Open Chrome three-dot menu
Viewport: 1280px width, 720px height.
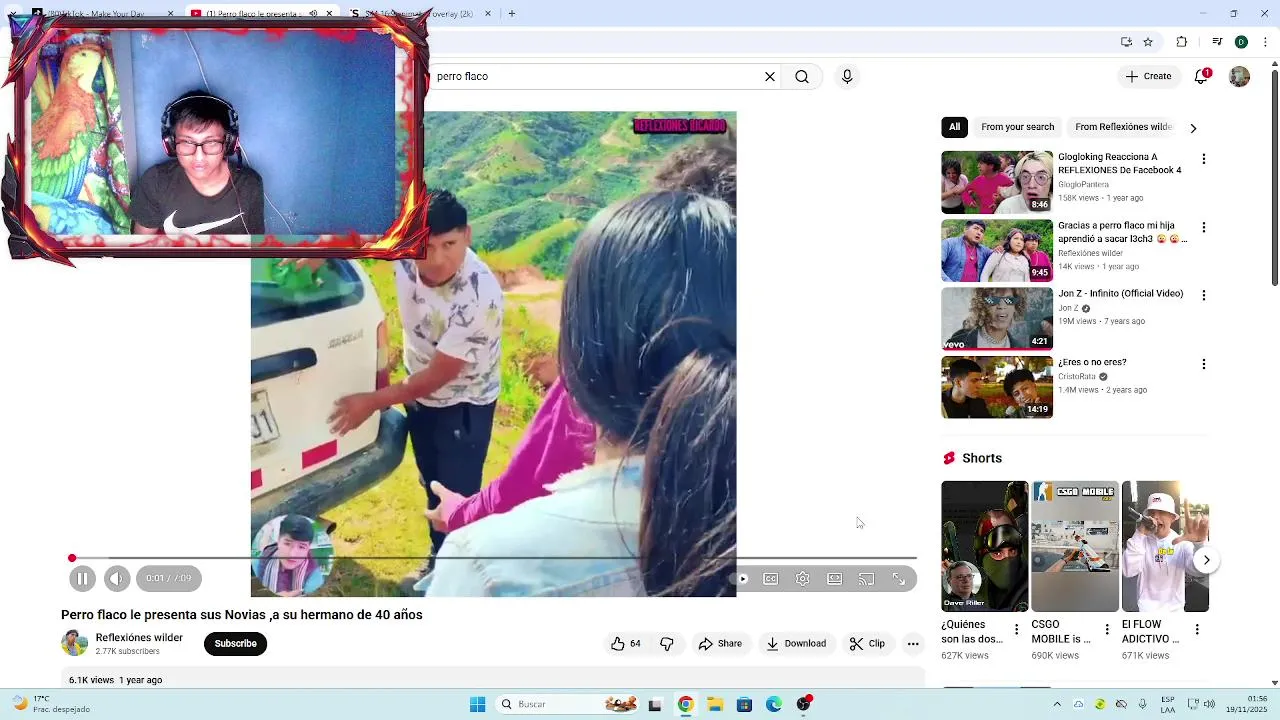[1265, 42]
